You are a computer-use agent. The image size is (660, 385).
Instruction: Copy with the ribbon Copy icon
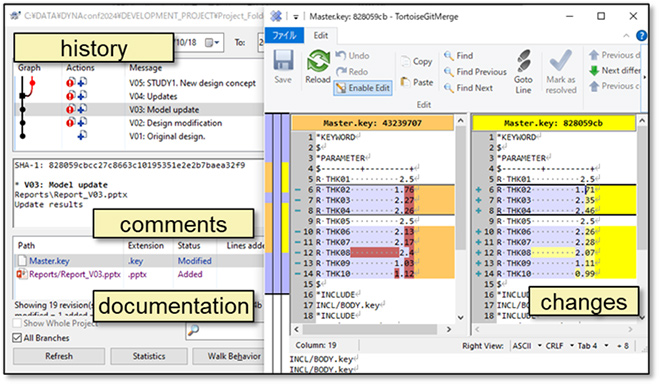pyautogui.click(x=405, y=61)
